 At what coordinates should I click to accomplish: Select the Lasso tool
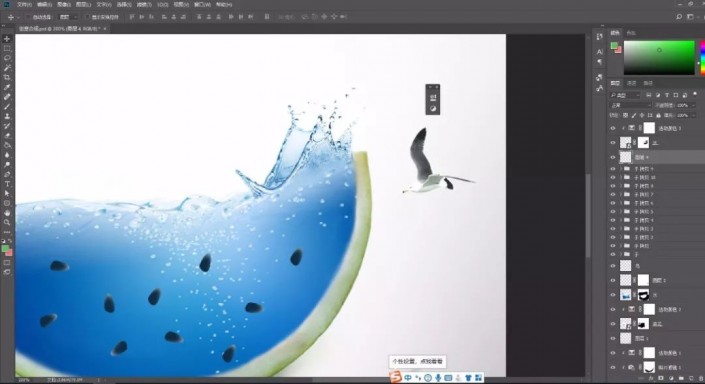7,58
